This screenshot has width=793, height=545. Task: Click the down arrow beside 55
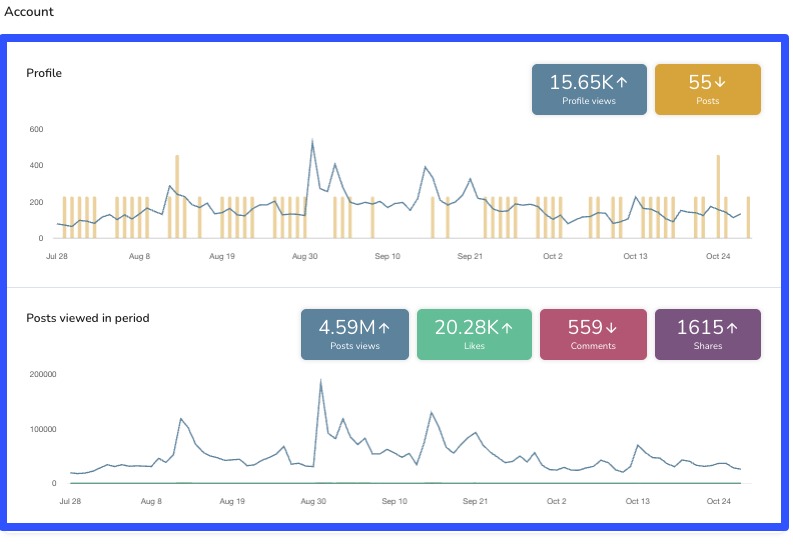724,83
